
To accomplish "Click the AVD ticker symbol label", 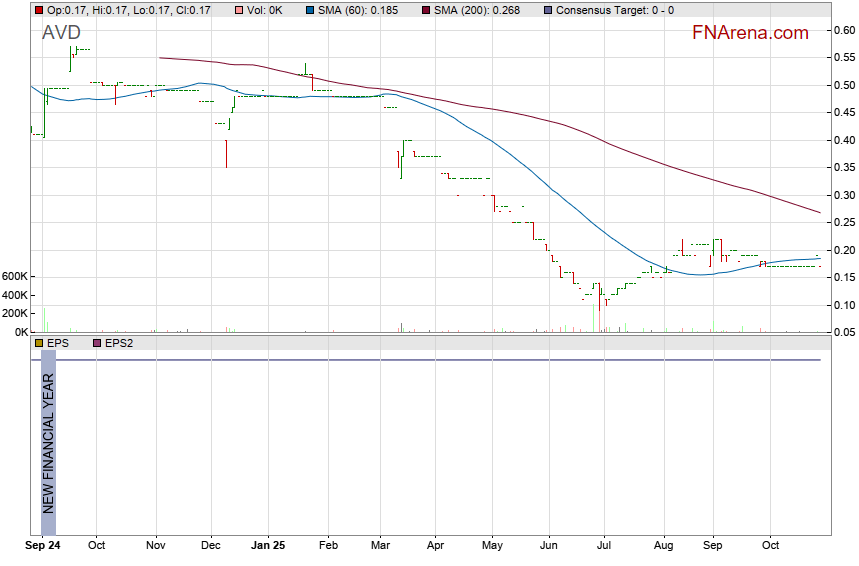I will (61, 33).
